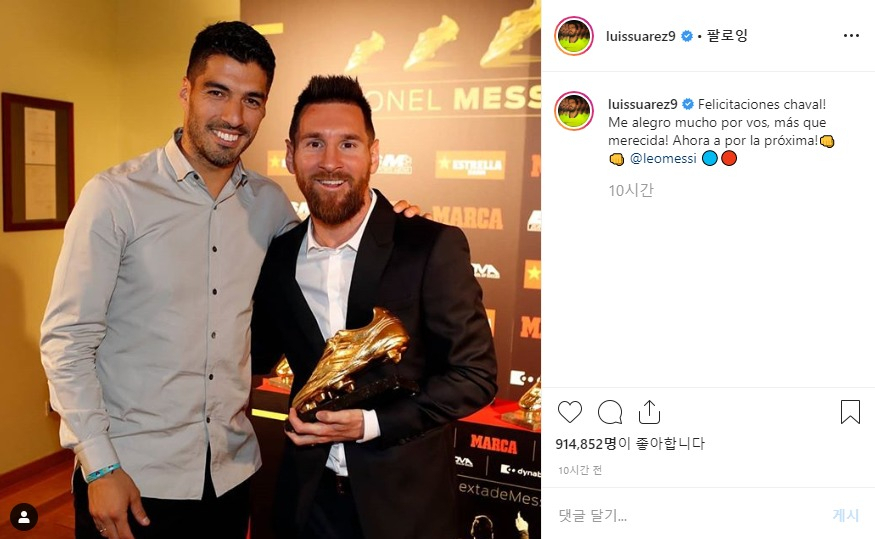Open the three-dot options menu
The image size is (875, 539).
(851, 36)
